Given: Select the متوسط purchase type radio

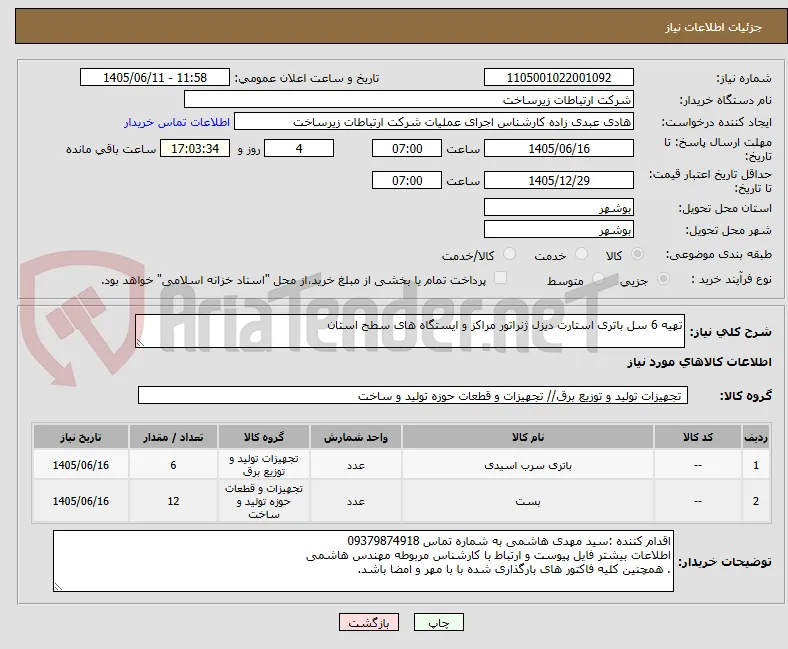Looking at the screenshot, I should pos(598,278).
